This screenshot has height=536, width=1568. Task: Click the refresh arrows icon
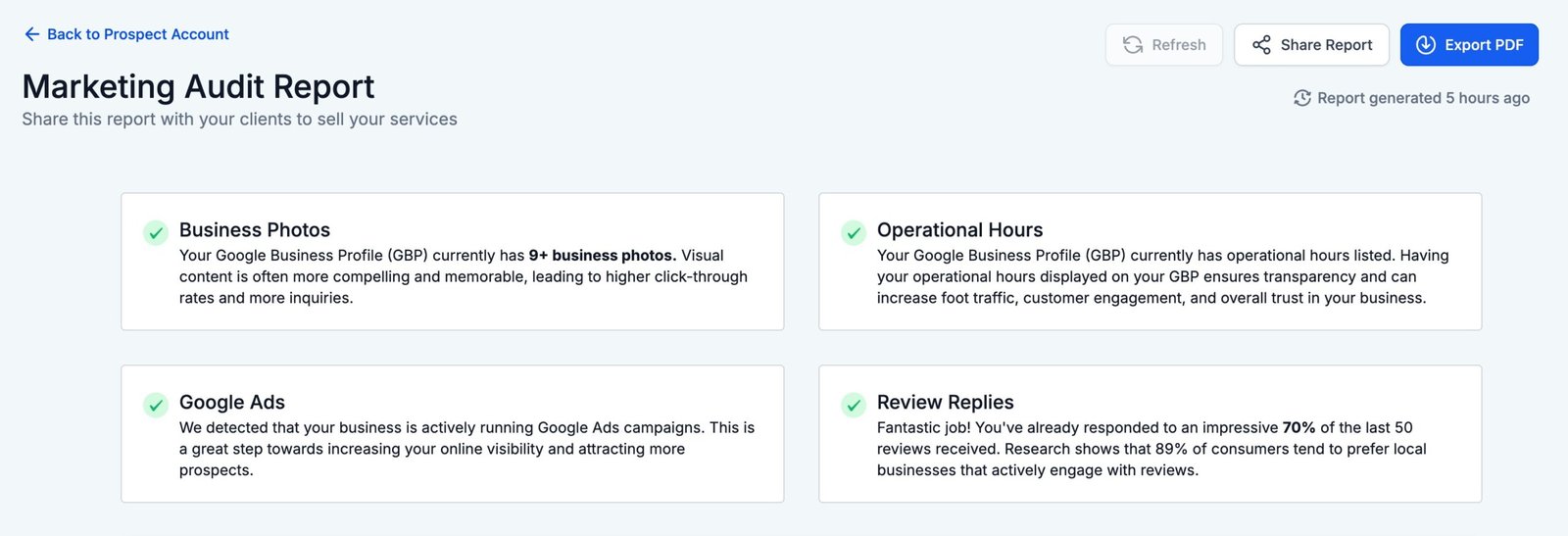[x=1133, y=45]
